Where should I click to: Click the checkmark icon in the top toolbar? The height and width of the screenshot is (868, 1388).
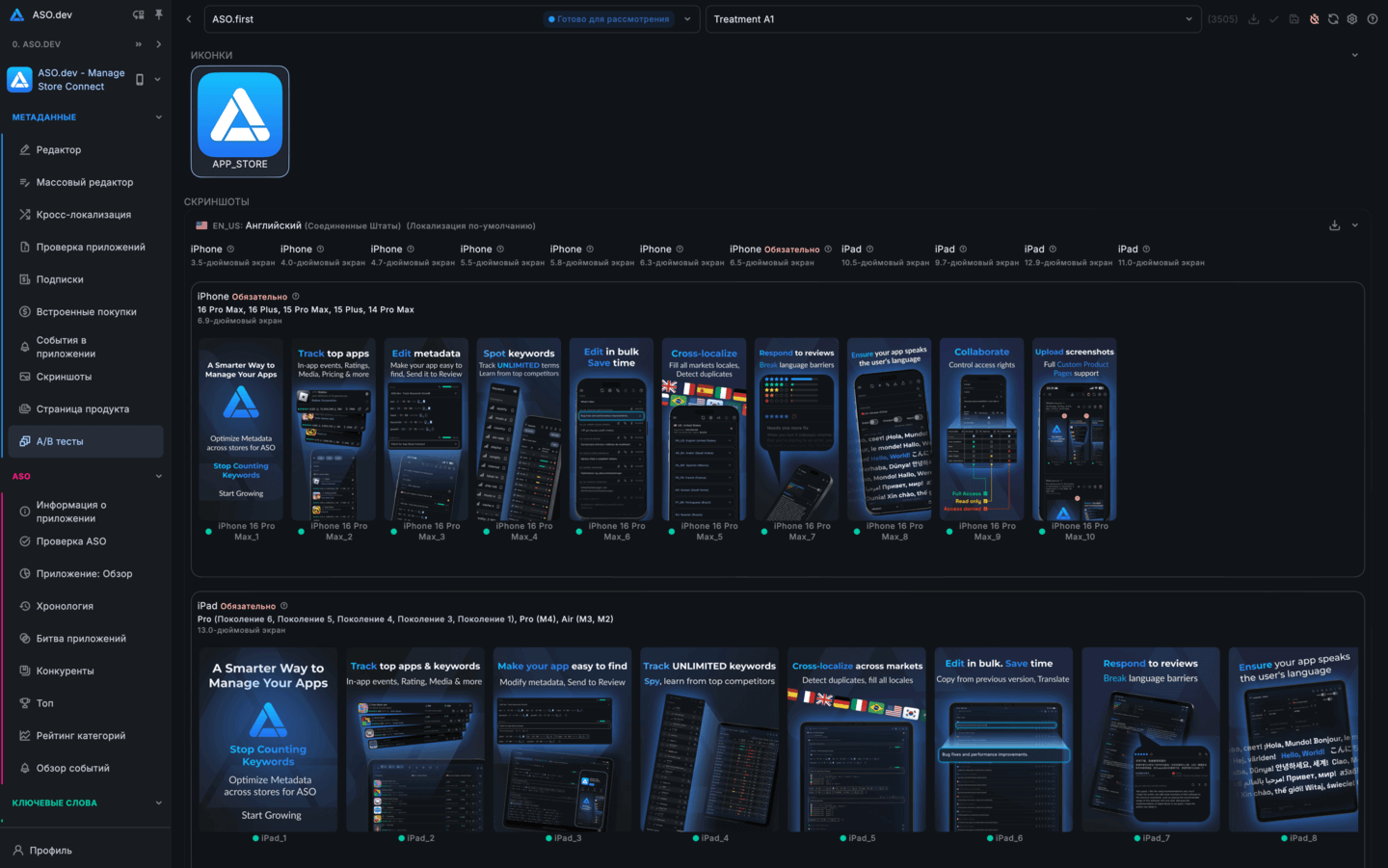[1273, 19]
